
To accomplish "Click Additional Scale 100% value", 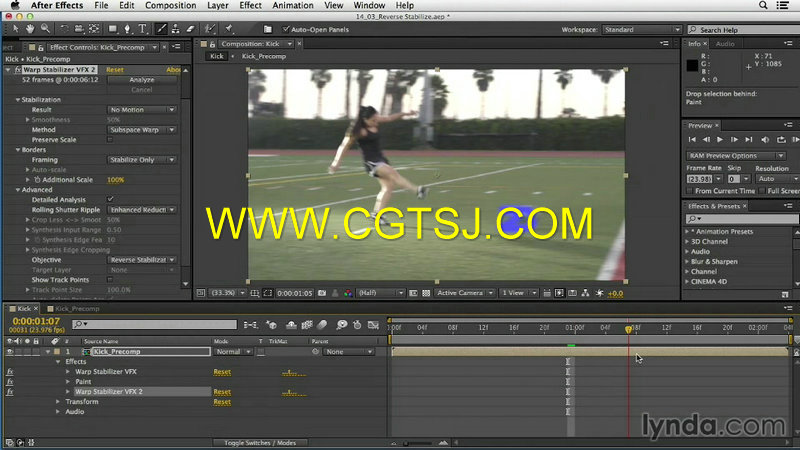I will [x=115, y=180].
